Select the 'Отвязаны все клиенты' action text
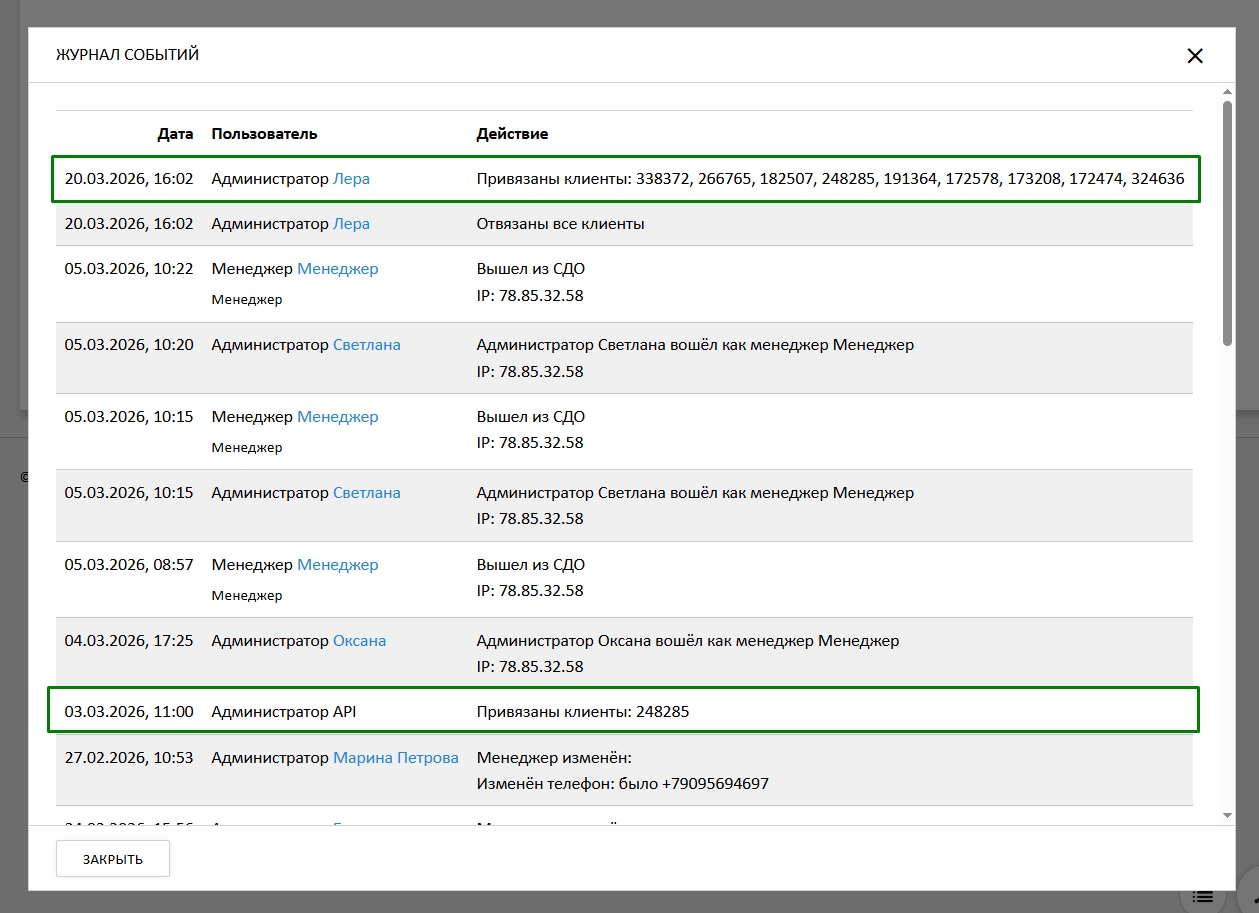The width and height of the screenshot is (1259, 913). point(560,224)
